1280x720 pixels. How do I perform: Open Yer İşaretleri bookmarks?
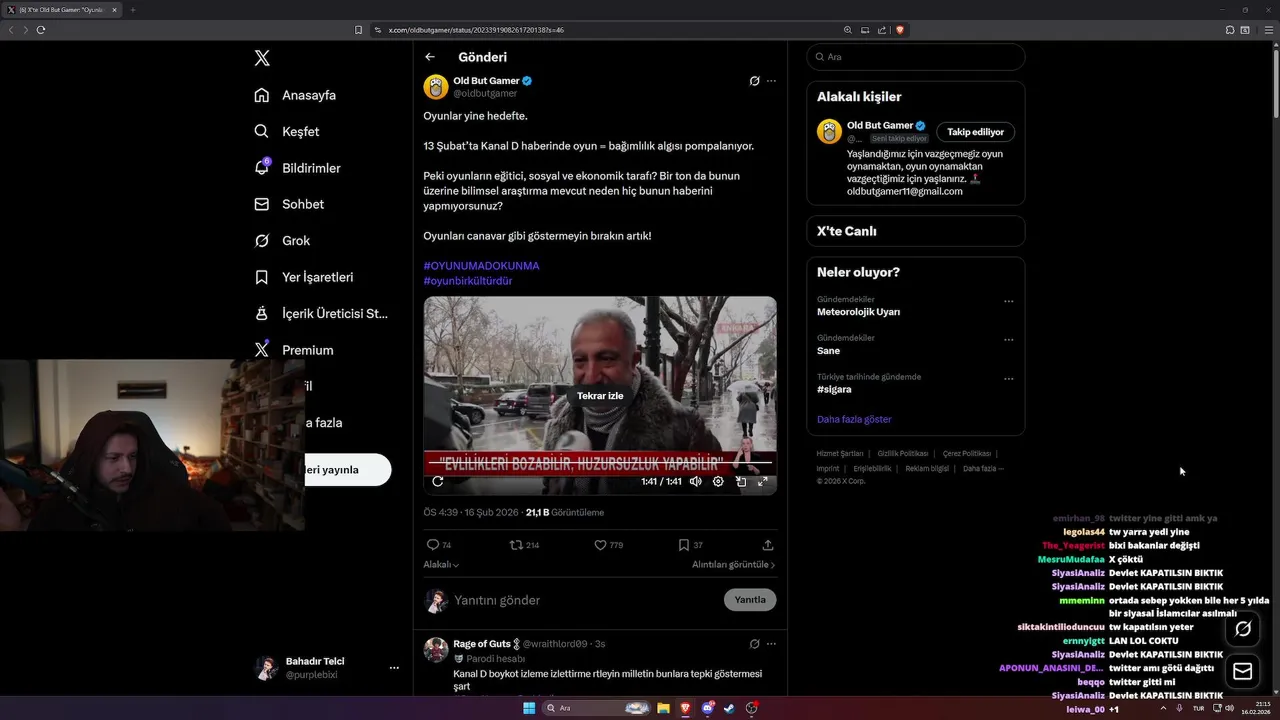(303, 277)
